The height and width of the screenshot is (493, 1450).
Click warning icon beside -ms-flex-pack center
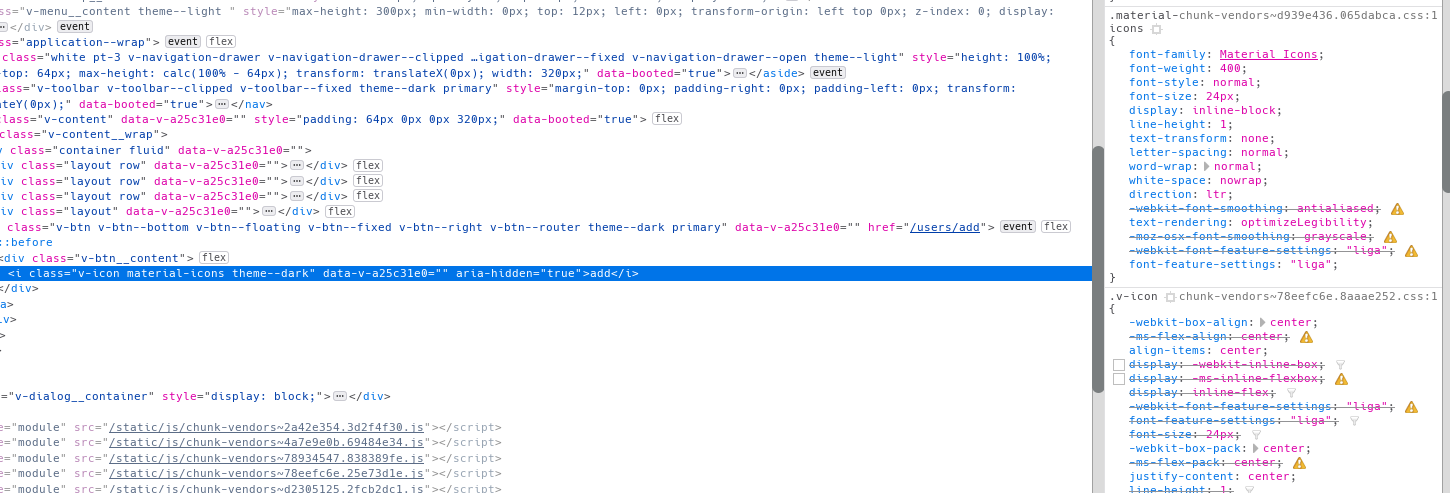(1299, 463)
